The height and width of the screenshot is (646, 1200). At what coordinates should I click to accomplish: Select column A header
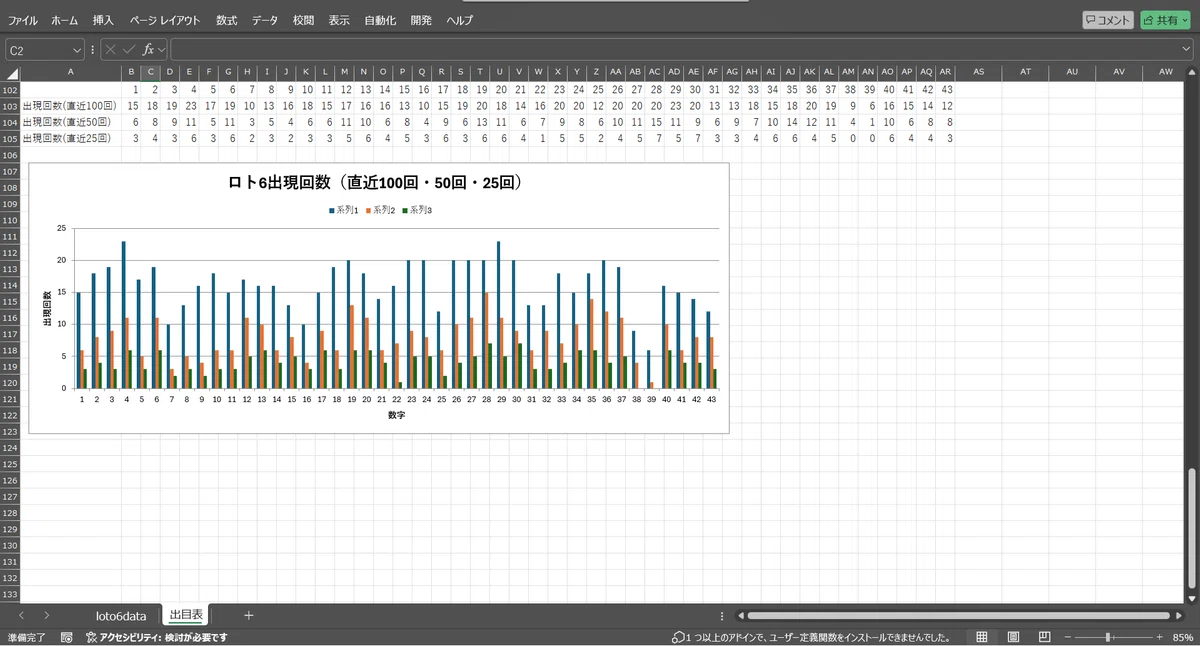[70, 72]
